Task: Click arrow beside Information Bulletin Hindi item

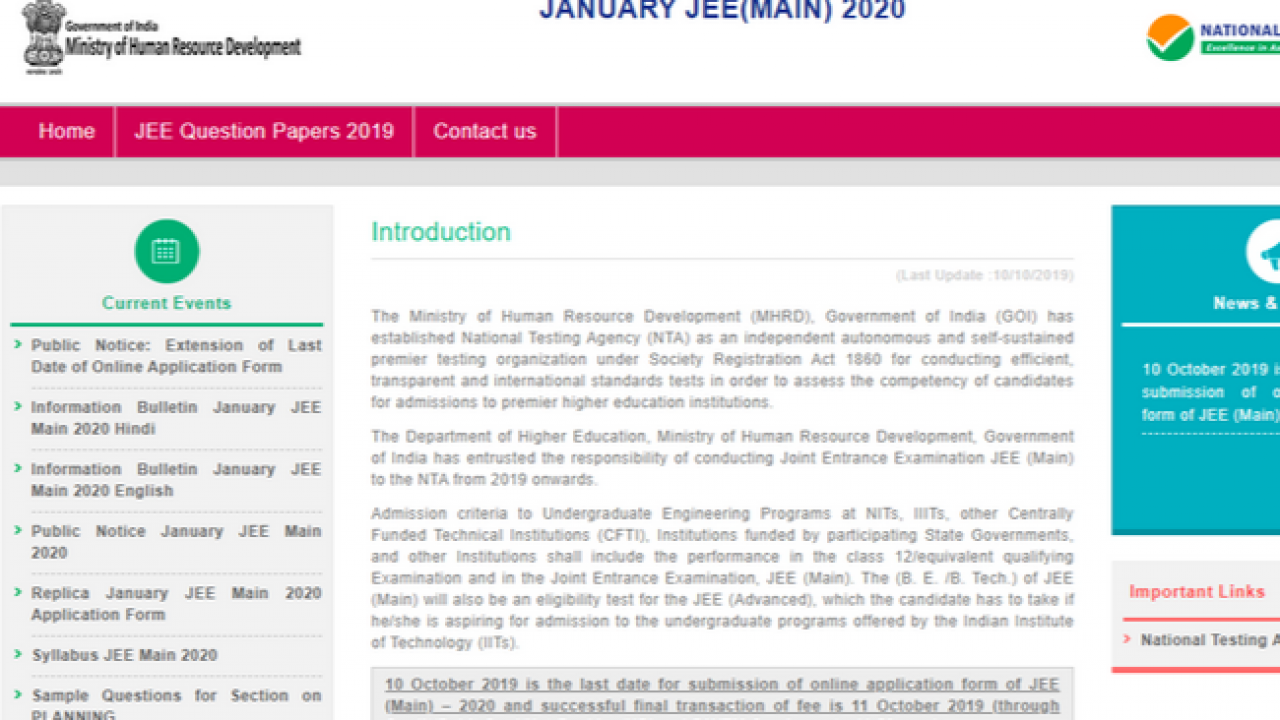Action: [18, 407]
